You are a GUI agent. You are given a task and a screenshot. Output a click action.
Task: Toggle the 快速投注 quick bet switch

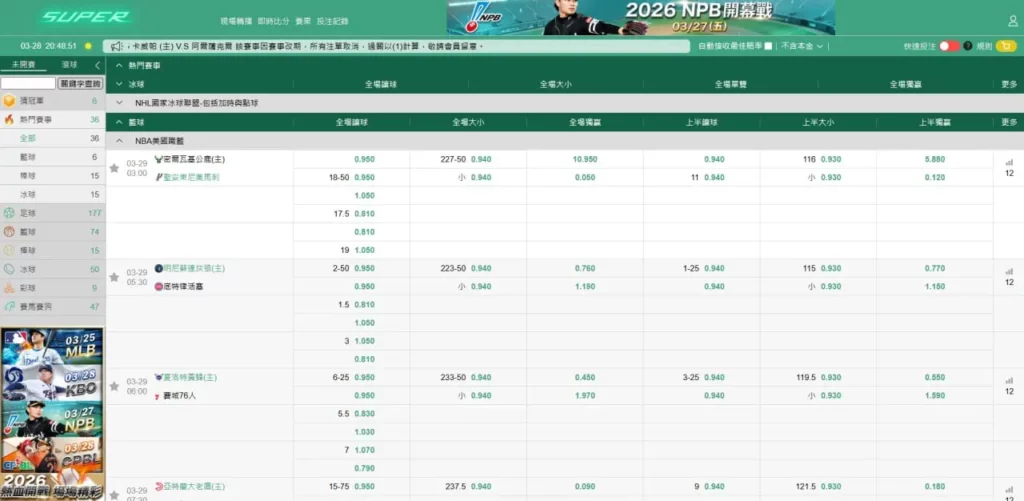(950, 46)
